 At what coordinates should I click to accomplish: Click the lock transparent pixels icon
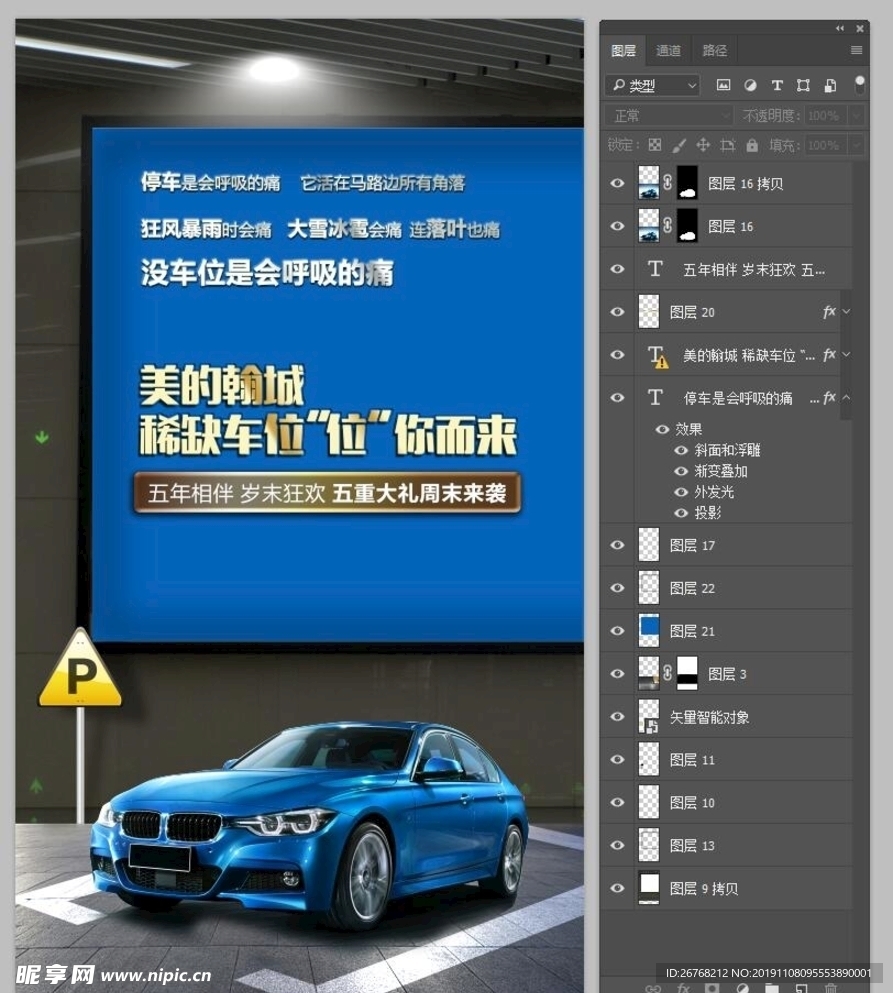click(x=655, y=145)
